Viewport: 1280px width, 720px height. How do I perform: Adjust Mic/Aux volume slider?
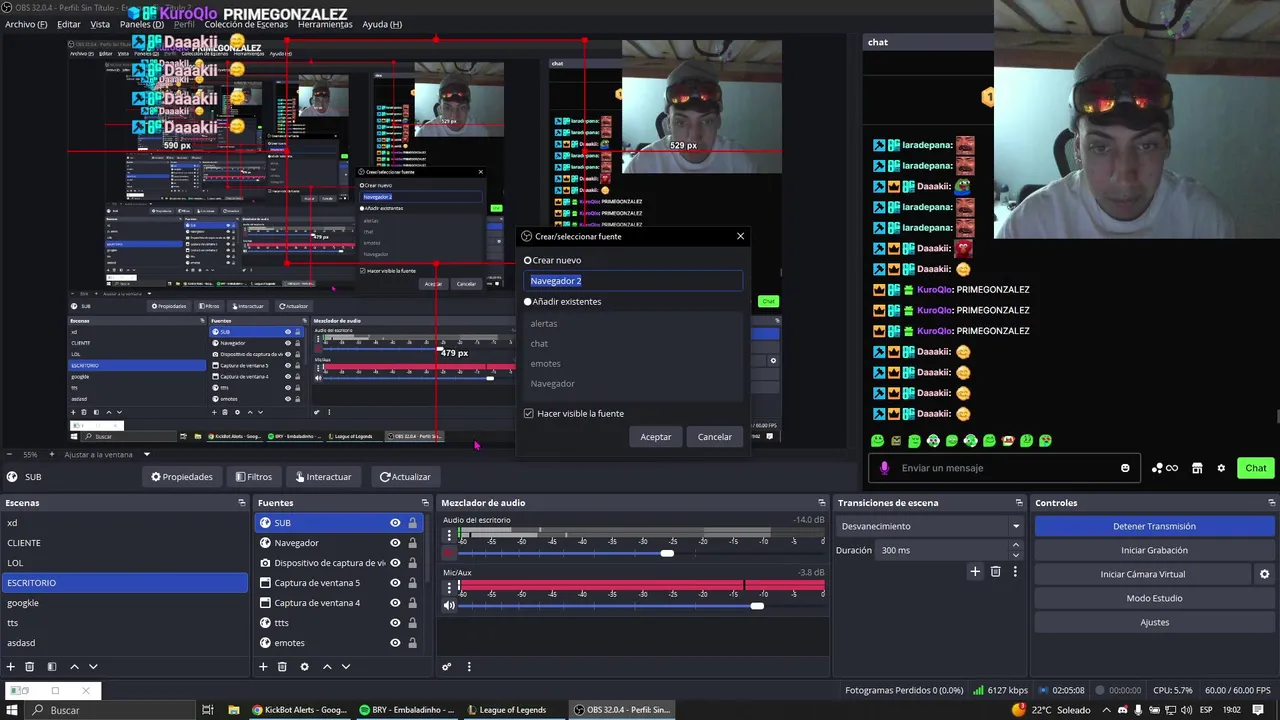[757, 606]
